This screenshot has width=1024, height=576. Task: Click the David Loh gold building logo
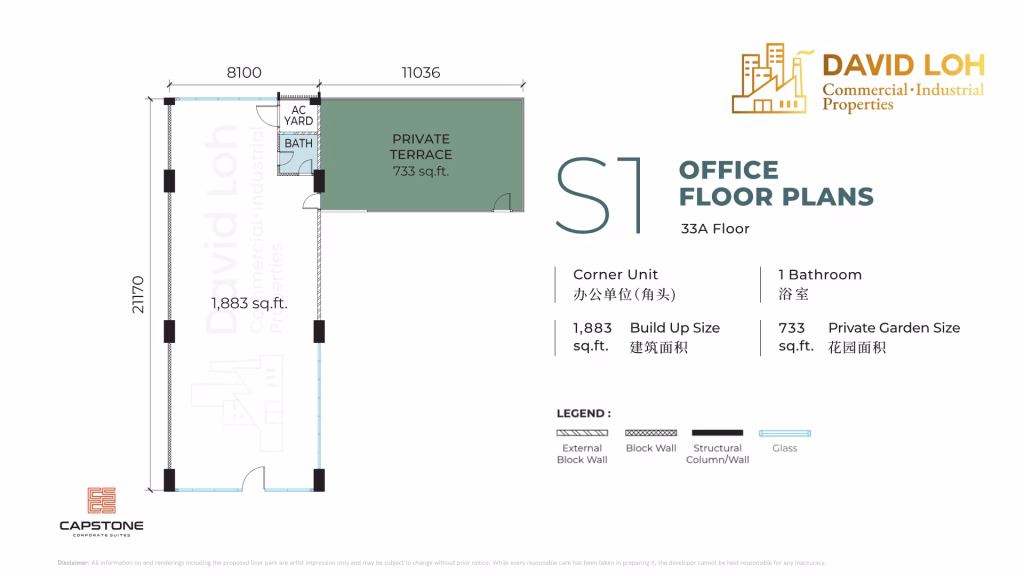(772, 78)
